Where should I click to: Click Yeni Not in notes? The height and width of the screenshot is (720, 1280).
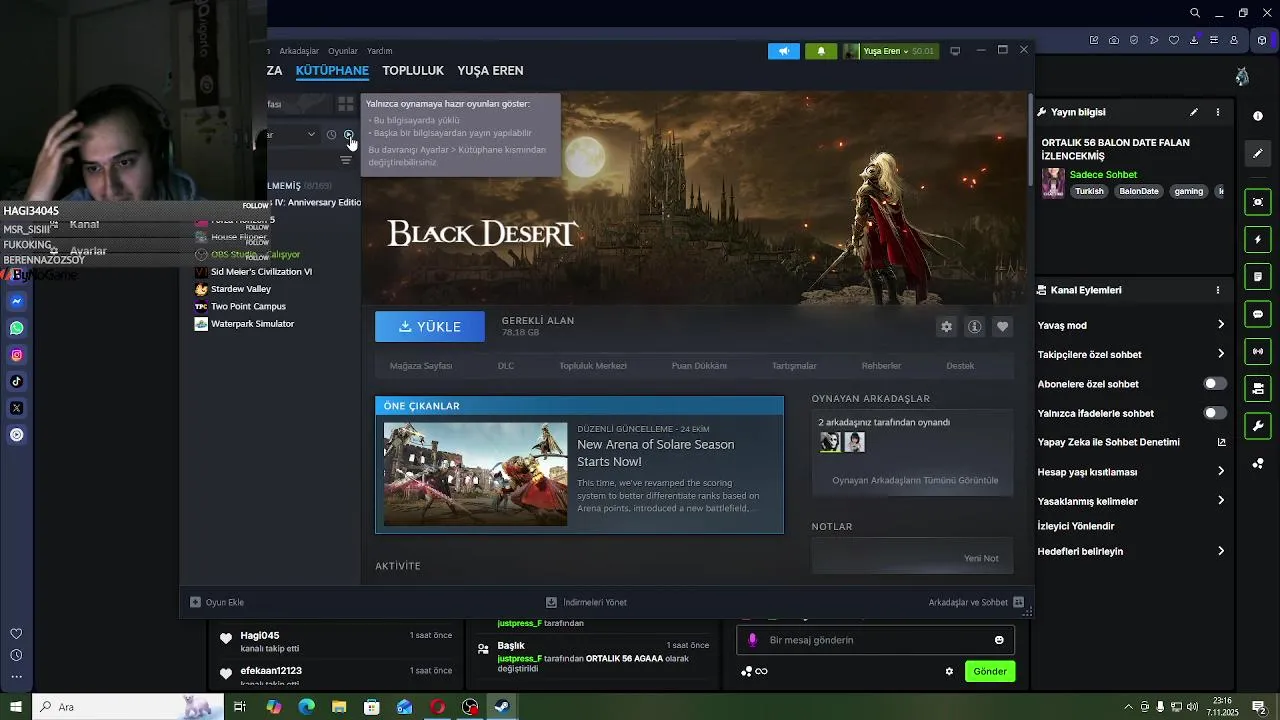coord(981,558)
